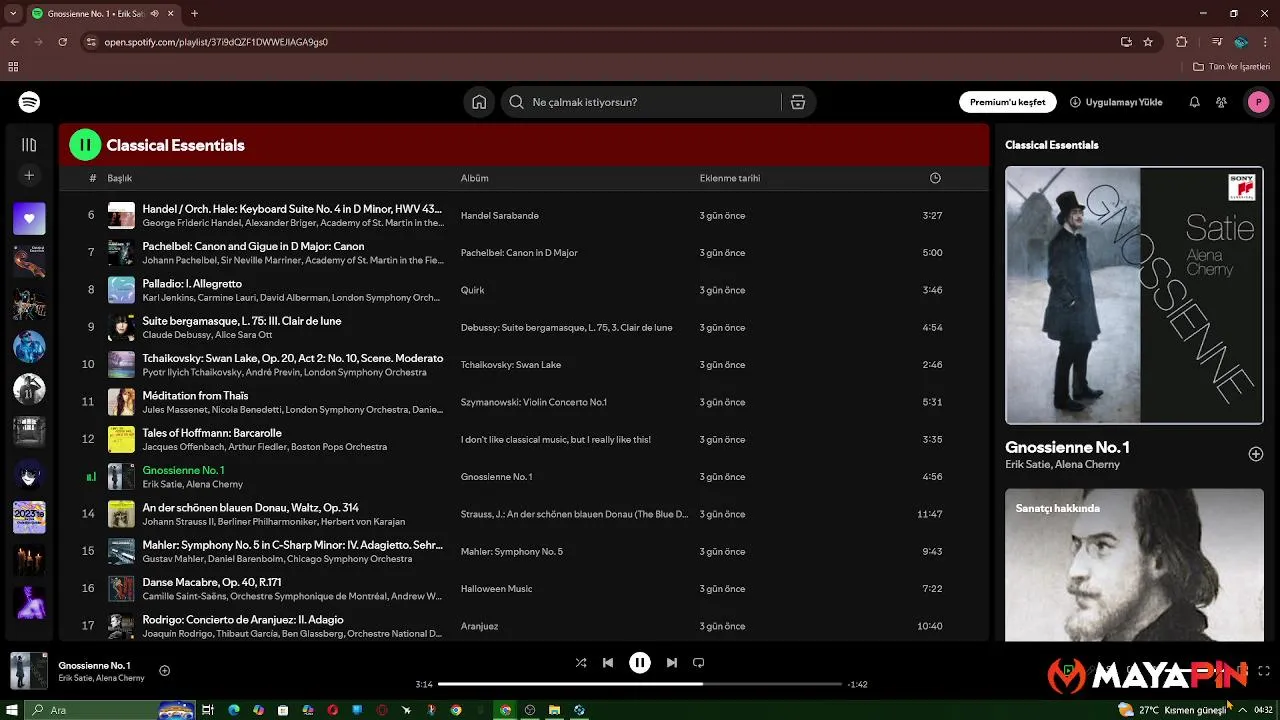
Task: Sort tracks by the duration clock icon
Action: [935, 178]
